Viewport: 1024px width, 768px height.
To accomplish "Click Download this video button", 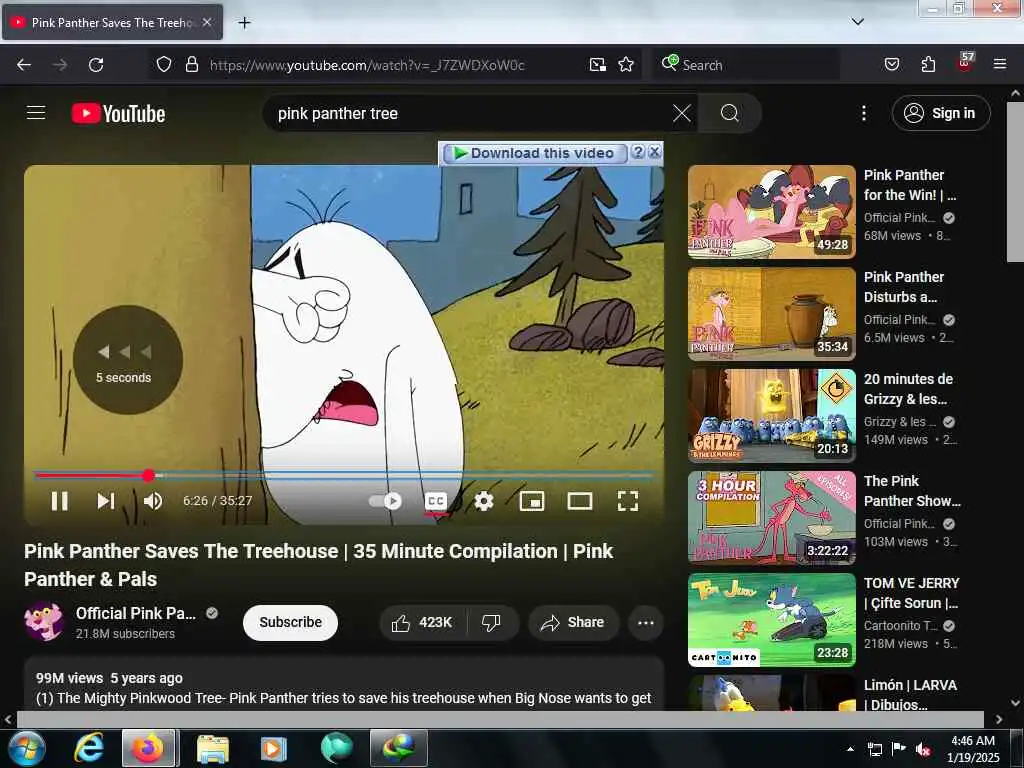I will [x=534, y=153].
